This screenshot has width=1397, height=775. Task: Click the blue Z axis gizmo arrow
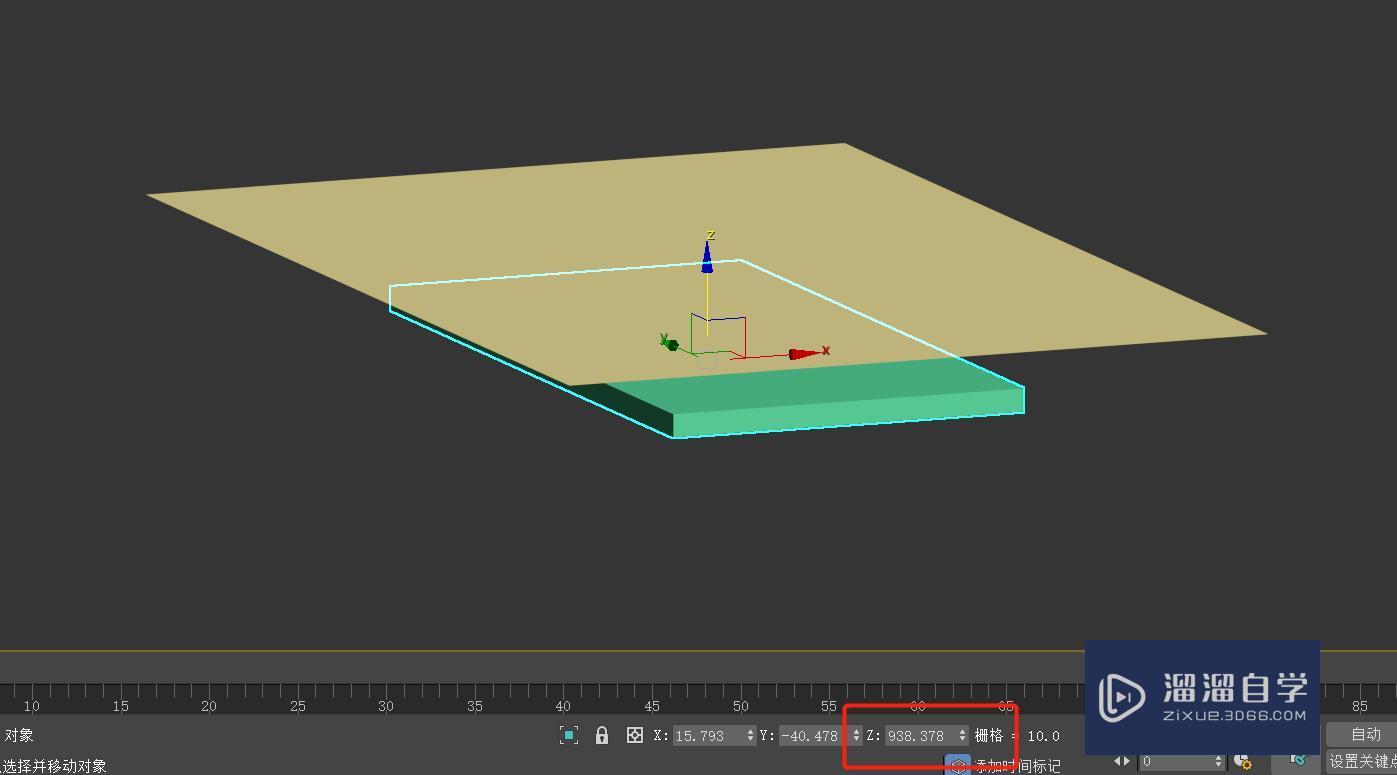707,256
